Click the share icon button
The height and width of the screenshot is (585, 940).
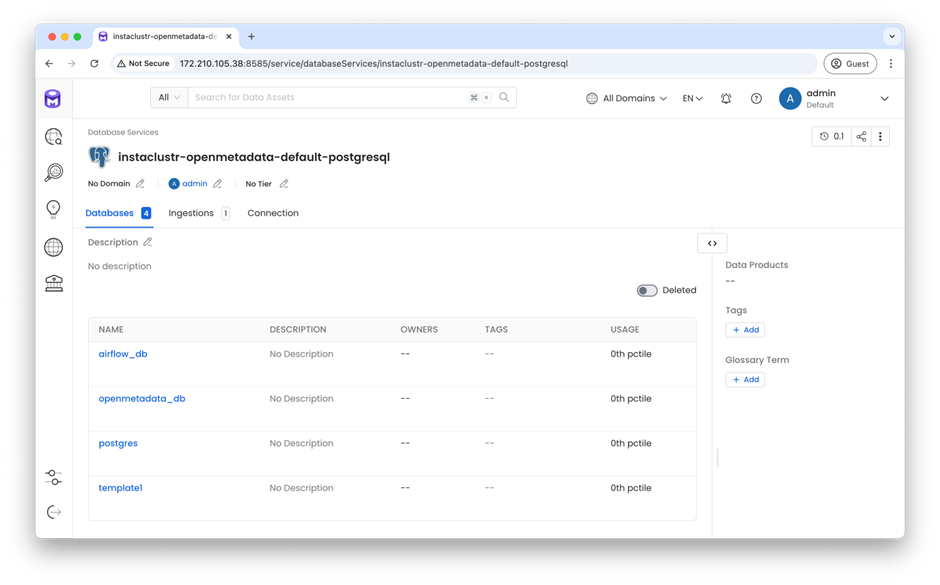(861, 137)
